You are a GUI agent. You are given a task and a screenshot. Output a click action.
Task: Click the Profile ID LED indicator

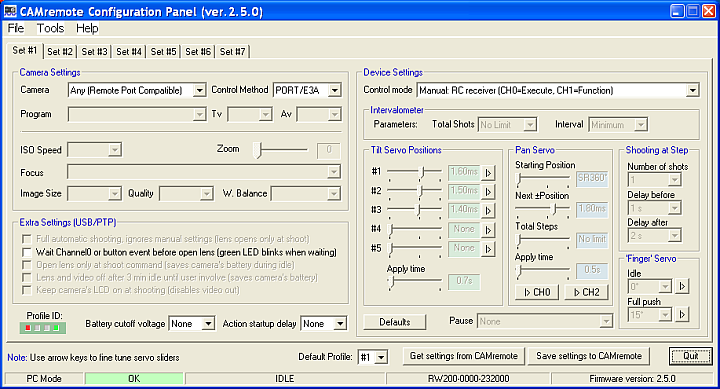(42, 327)
